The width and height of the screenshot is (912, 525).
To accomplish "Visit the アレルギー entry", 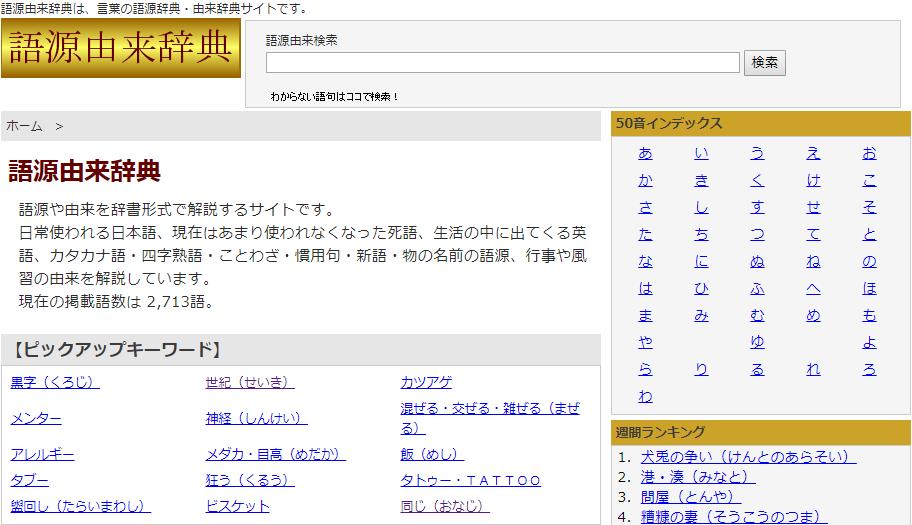I will point(42,454).
